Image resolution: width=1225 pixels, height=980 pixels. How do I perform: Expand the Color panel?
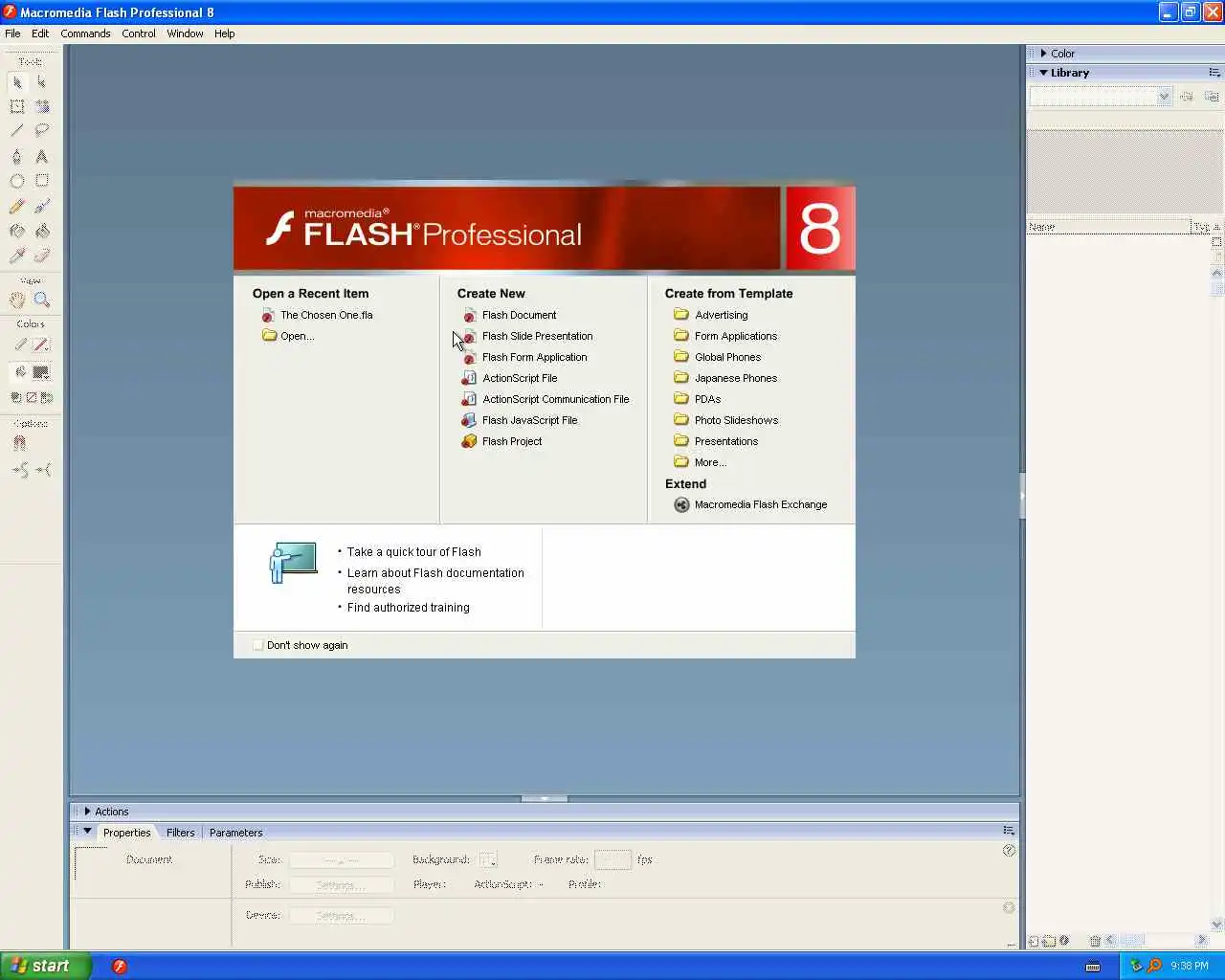coord(1043,54)
